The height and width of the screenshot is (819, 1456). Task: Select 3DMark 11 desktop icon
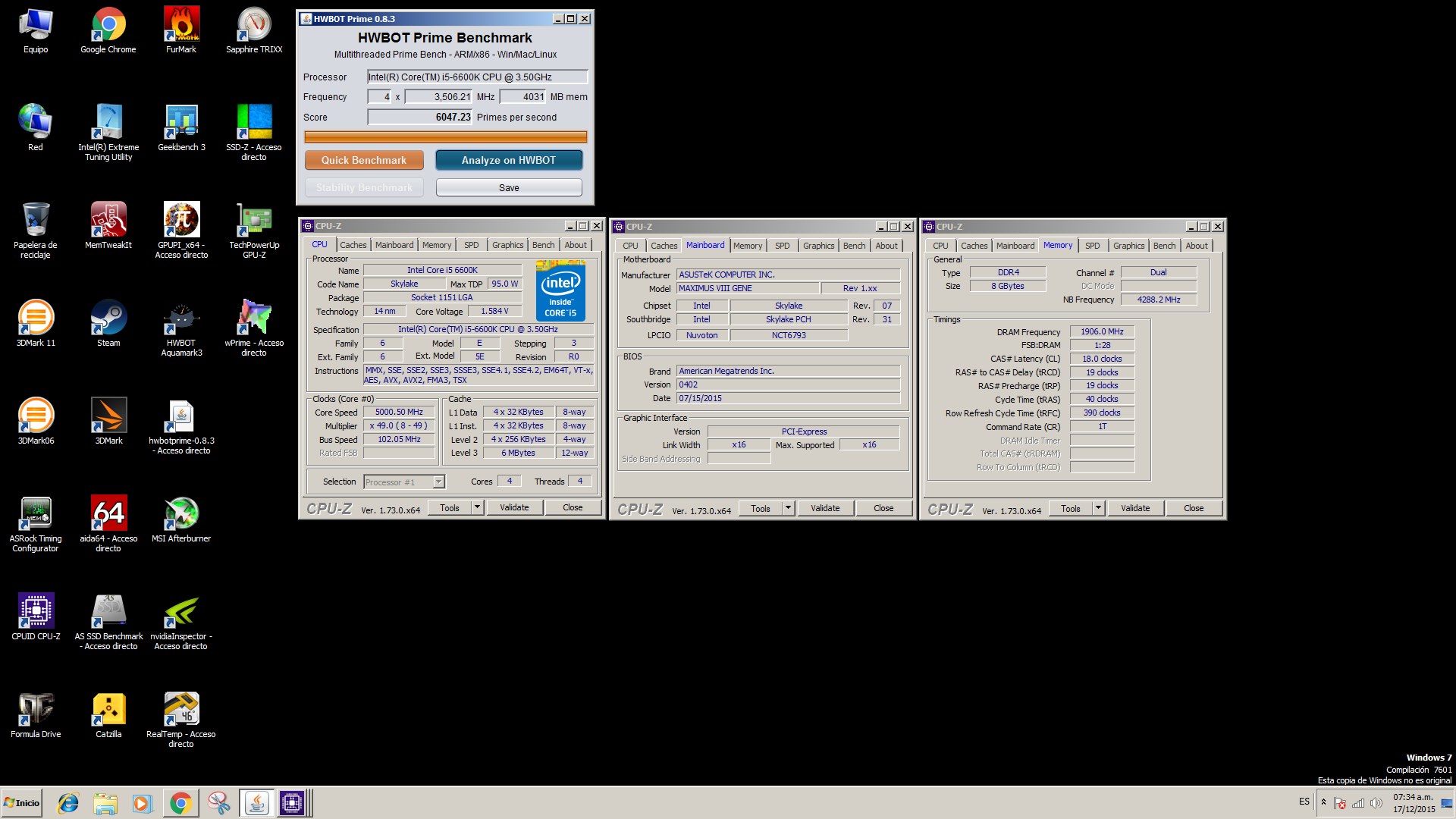(36, 324)
